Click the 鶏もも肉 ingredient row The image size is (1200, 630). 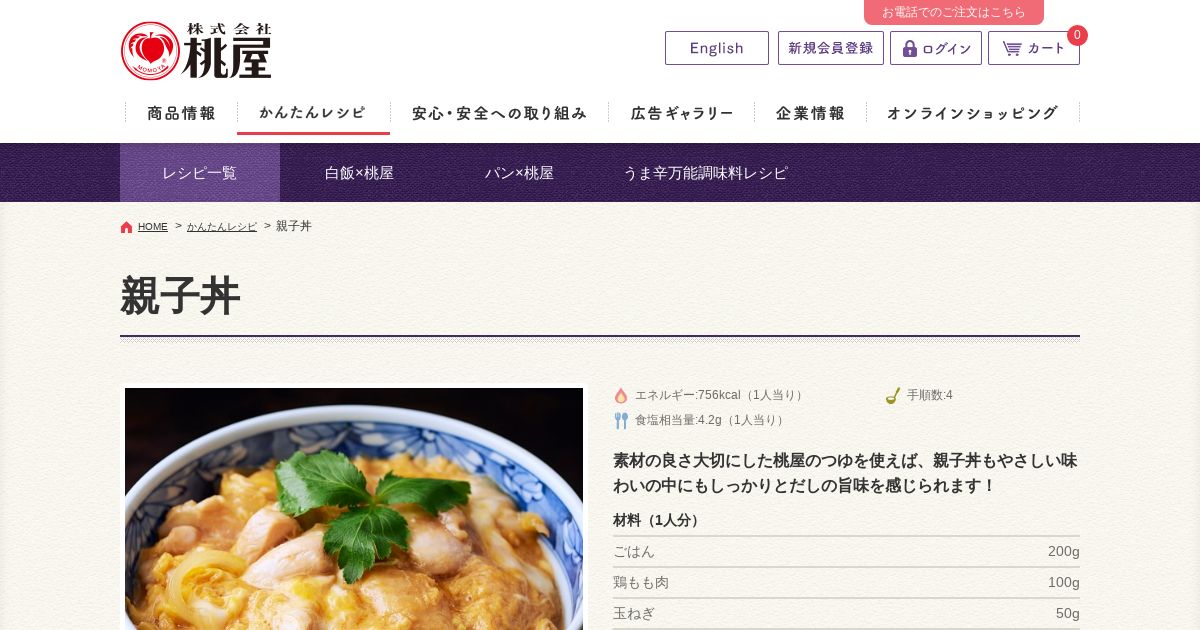(846, 583)
